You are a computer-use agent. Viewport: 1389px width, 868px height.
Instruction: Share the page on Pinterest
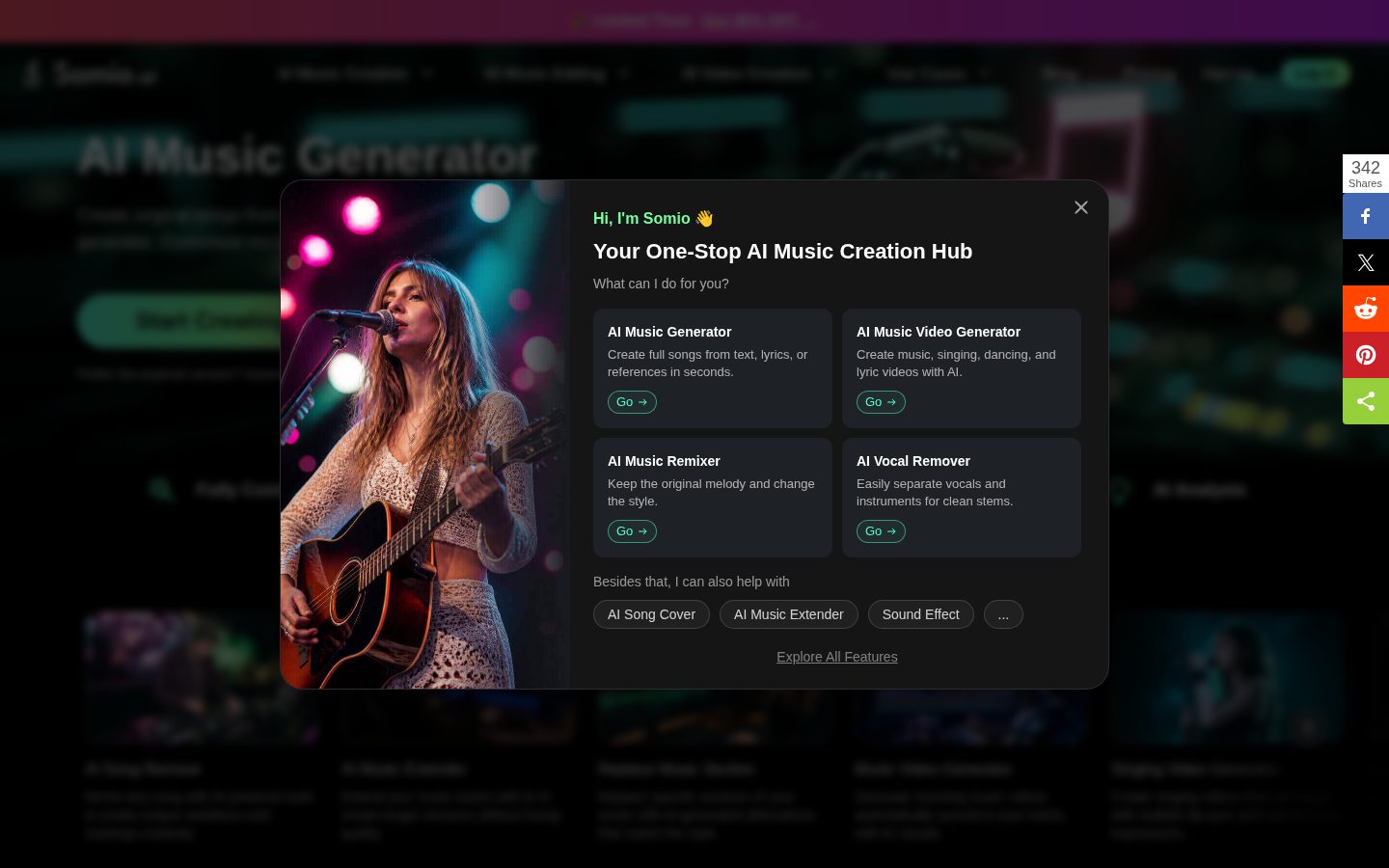coord(1366,355)
